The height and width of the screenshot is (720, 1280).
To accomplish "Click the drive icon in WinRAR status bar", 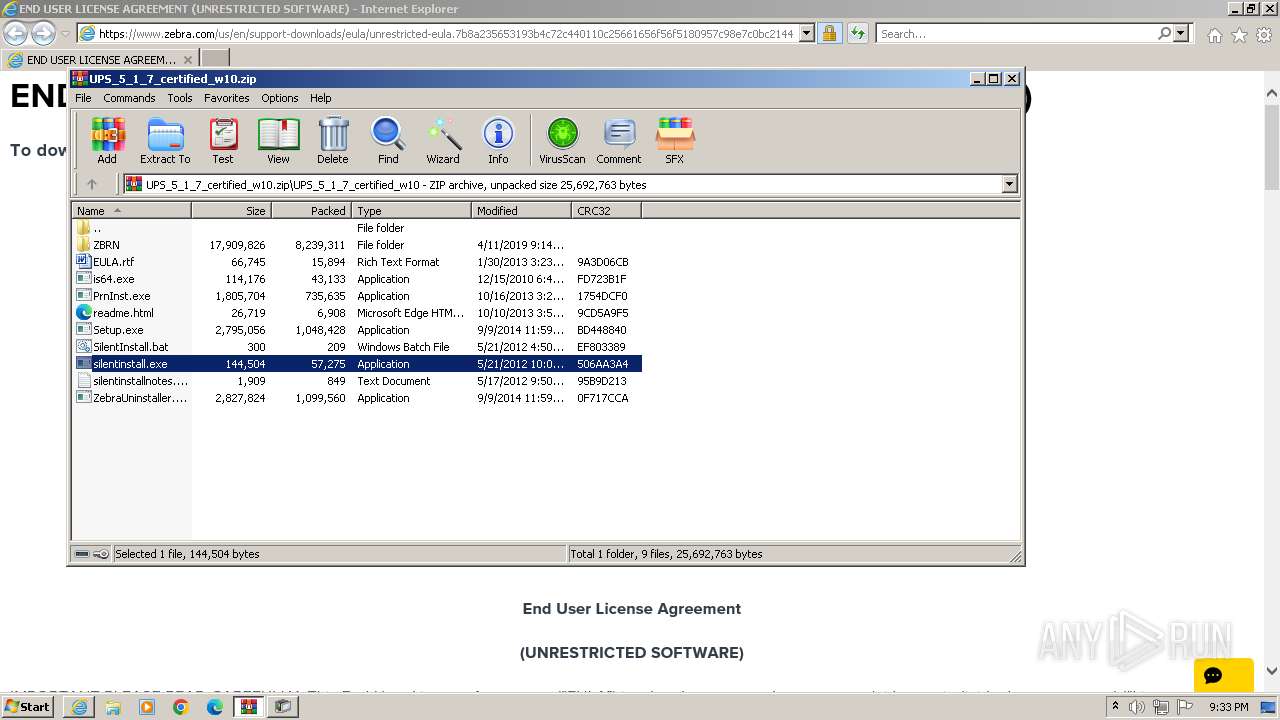I will 82,554.
